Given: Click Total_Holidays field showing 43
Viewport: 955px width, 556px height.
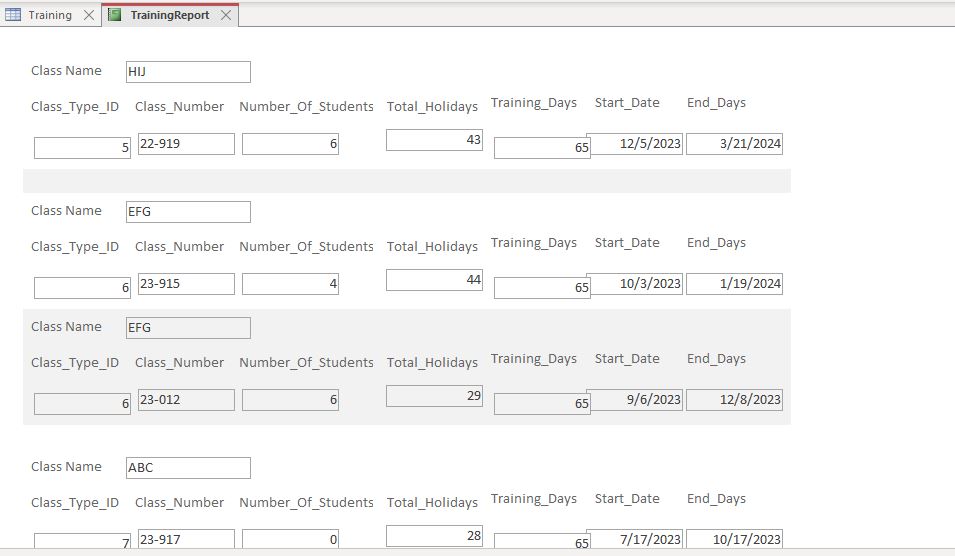Looking at the screenshot, I should click(434, 139).
